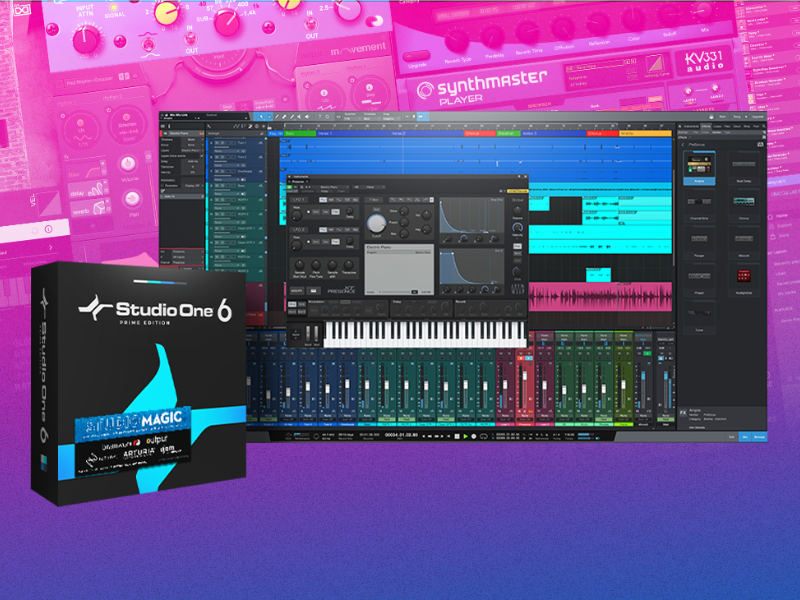
Task: Click the Presence filter Cutoff knob
Action: [377, 223]
